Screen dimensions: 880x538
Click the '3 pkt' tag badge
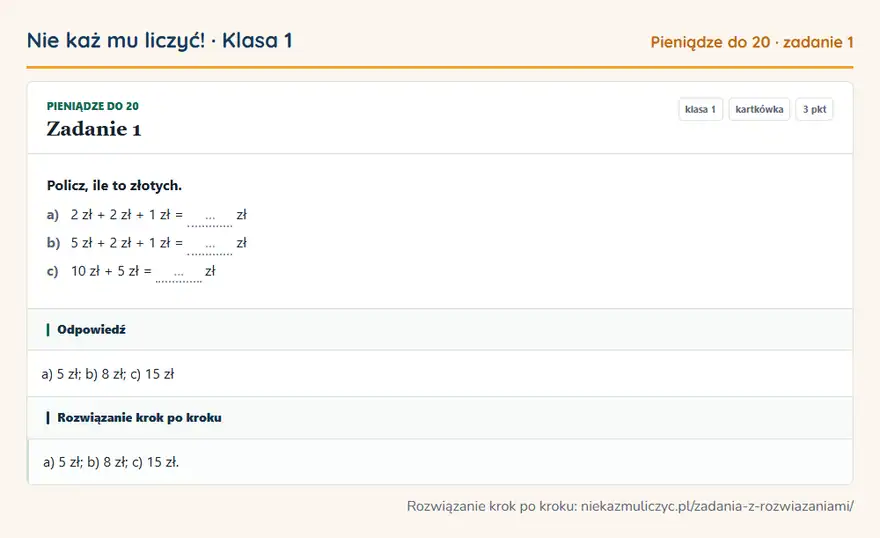click(814, 109)
